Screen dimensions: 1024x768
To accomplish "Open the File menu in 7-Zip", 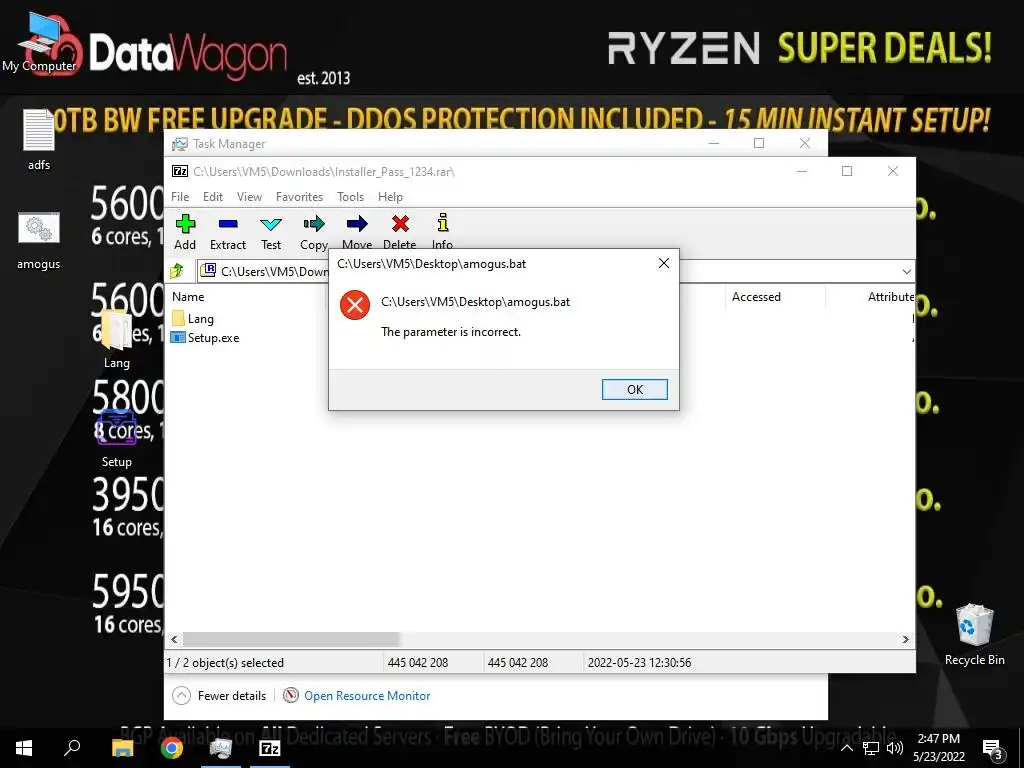I will pyautogui.click(x=180, y=197).
